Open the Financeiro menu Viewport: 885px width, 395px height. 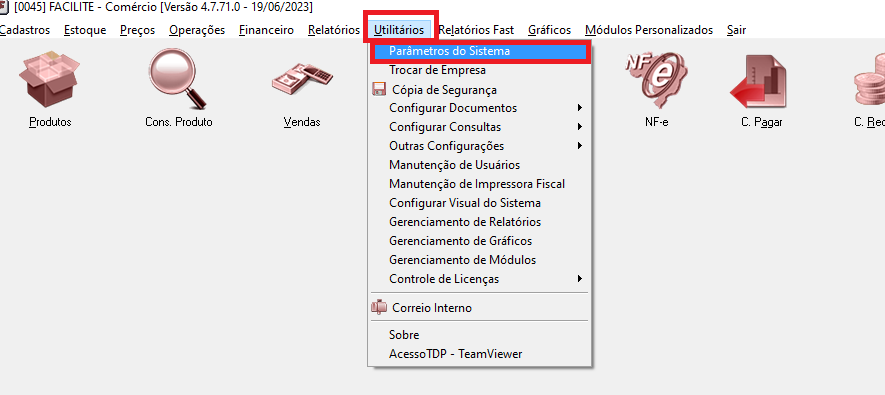click(x=266, y=30)
